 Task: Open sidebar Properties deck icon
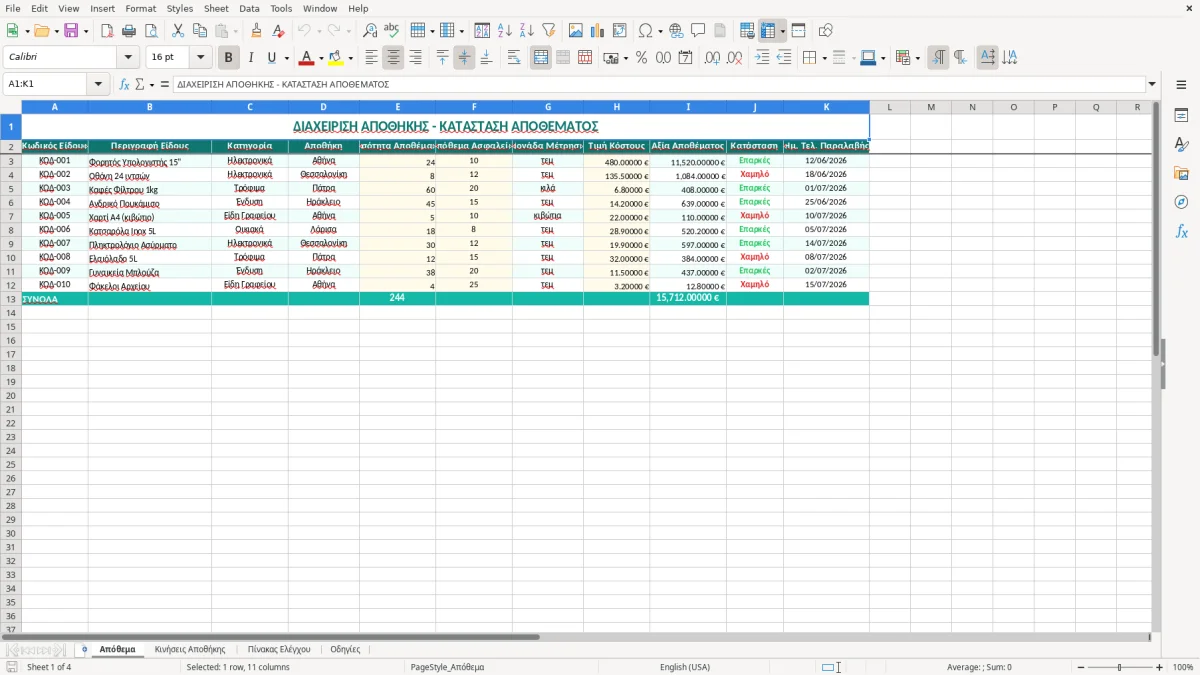1181,116
